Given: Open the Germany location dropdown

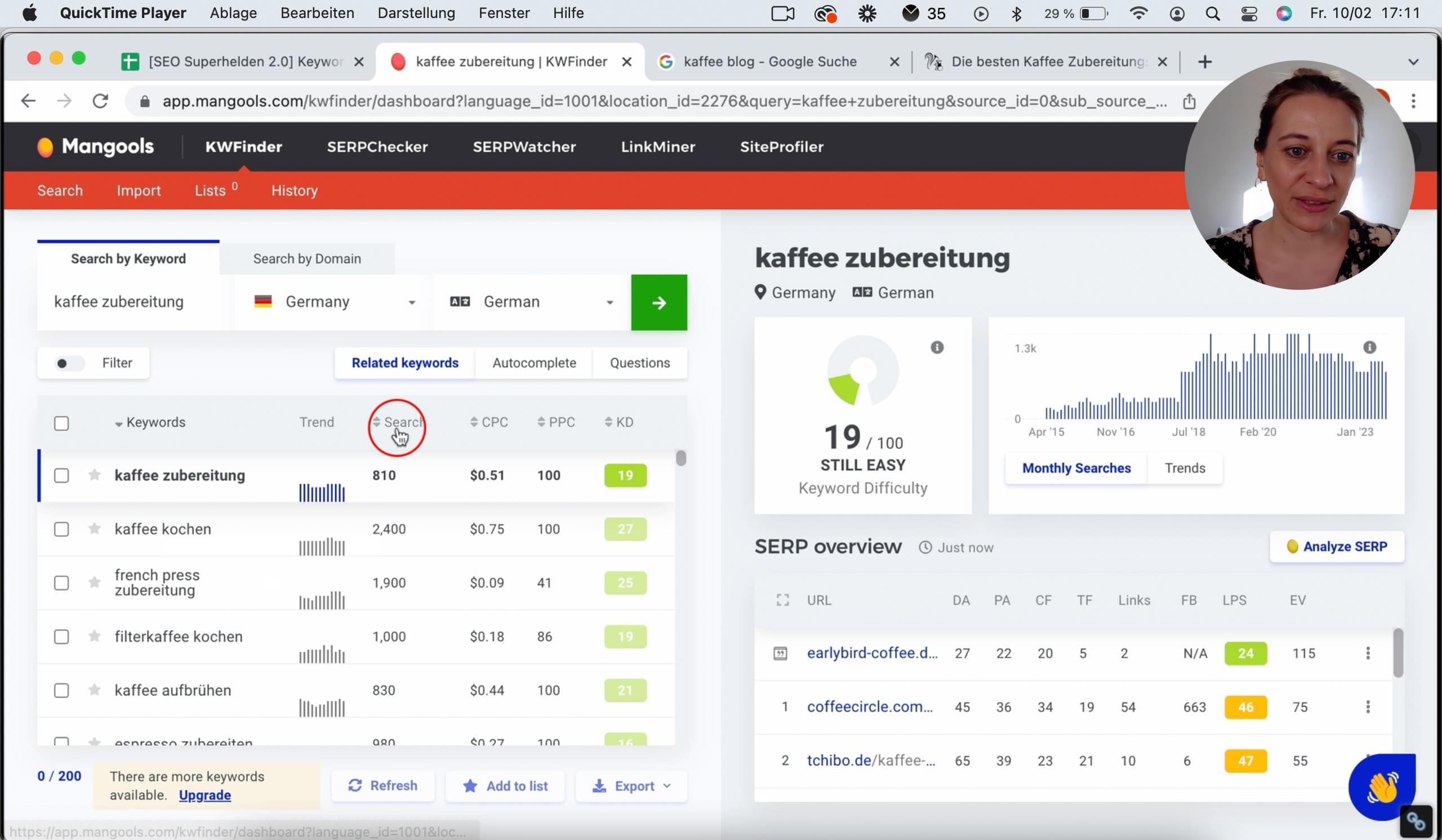Looking at the screenshot, I should click(x=335, y=302).
